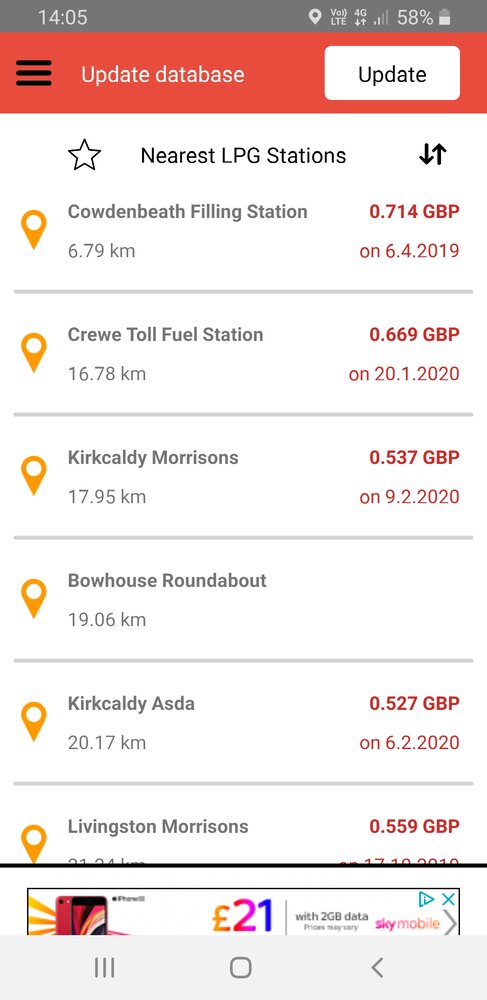The image size is (487, 1000).
Task: Open Cowdenbeath Filling Station entry
Action: click(x=244, y=231)
